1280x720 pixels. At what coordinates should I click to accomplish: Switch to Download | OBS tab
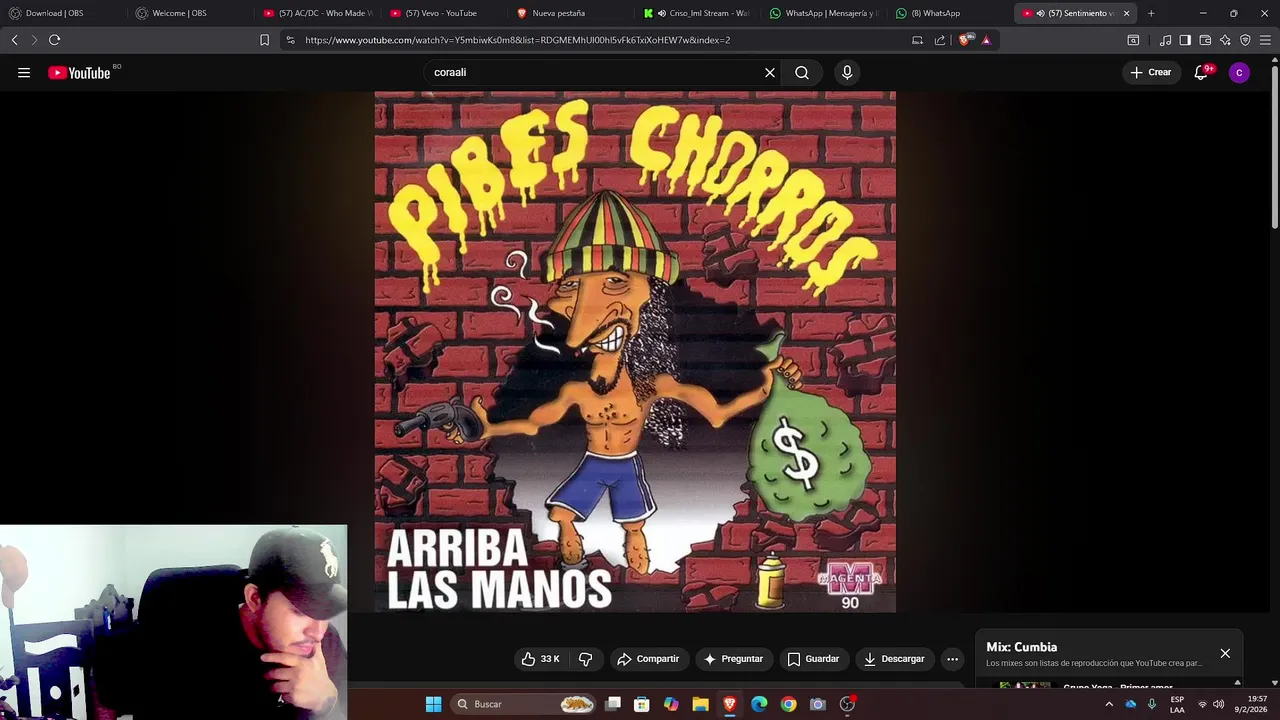[62, 13]
